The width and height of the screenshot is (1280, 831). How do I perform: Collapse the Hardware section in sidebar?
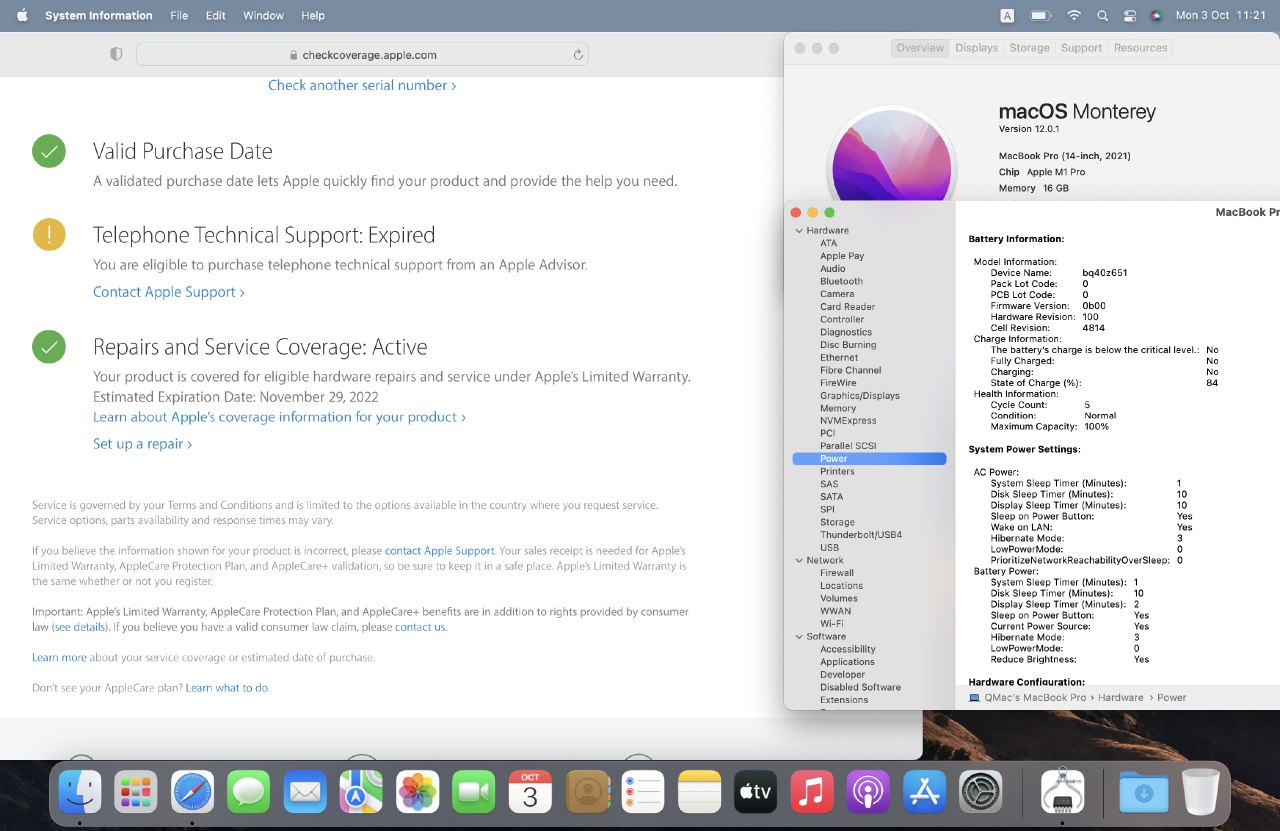(799, 231)
